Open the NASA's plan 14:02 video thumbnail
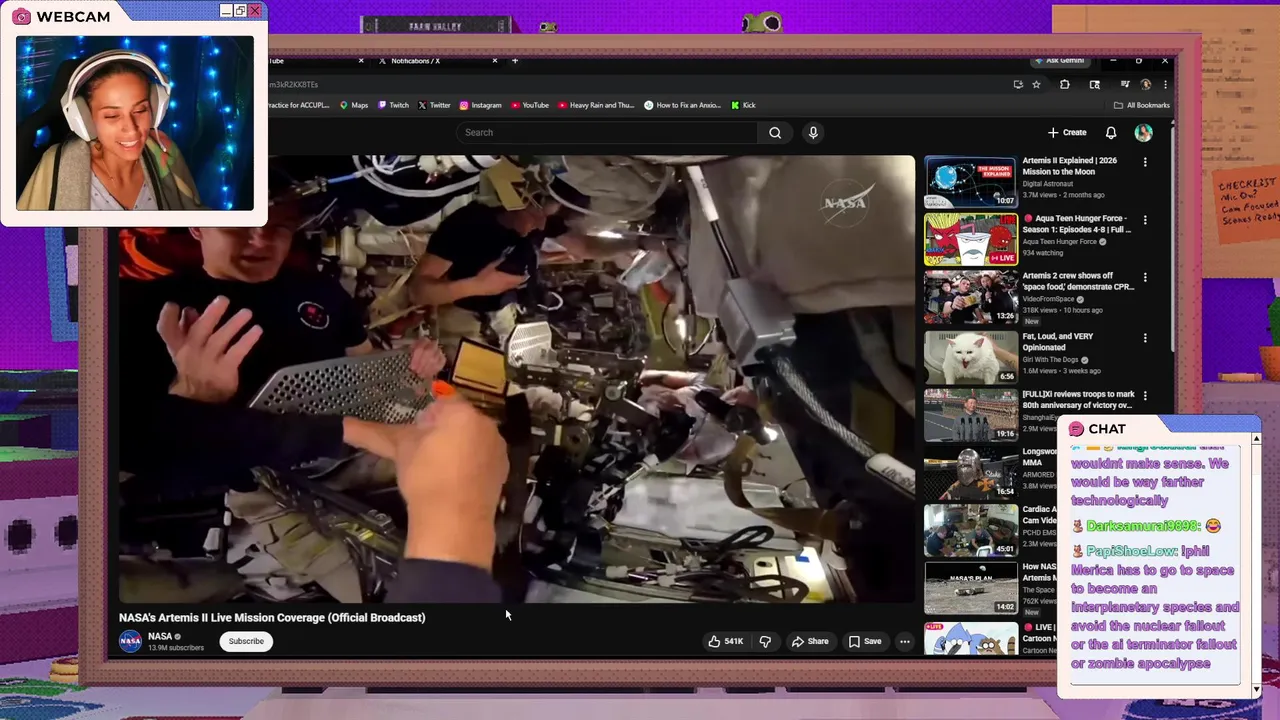 point(970,588)
